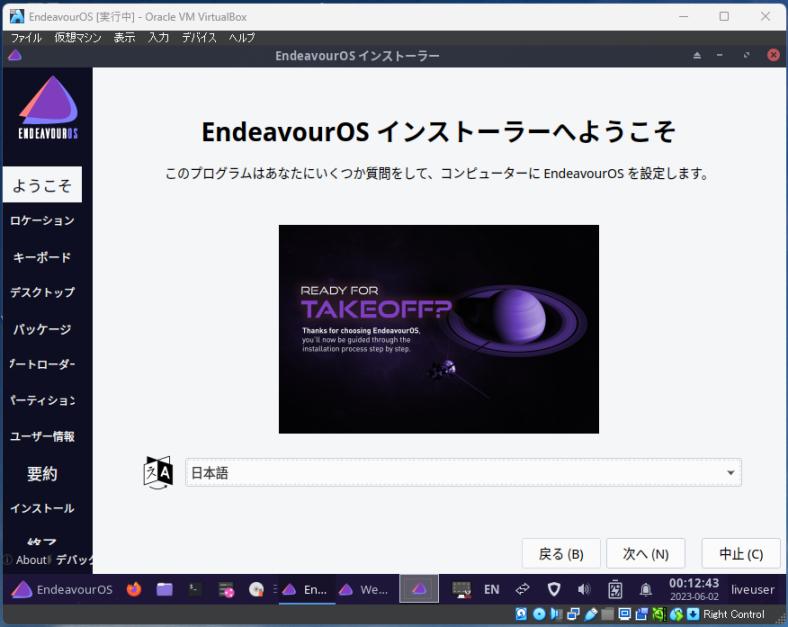
Task: Select the ブートローダー step in sidebar
Action: (42, 364)
